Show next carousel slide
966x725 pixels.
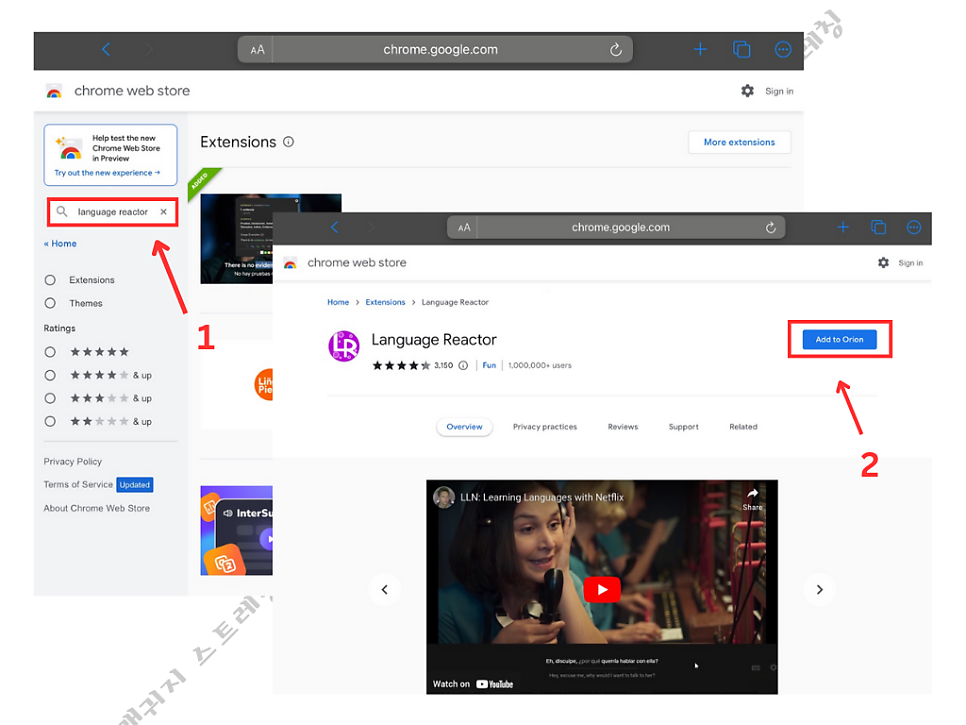coord(819,589)
